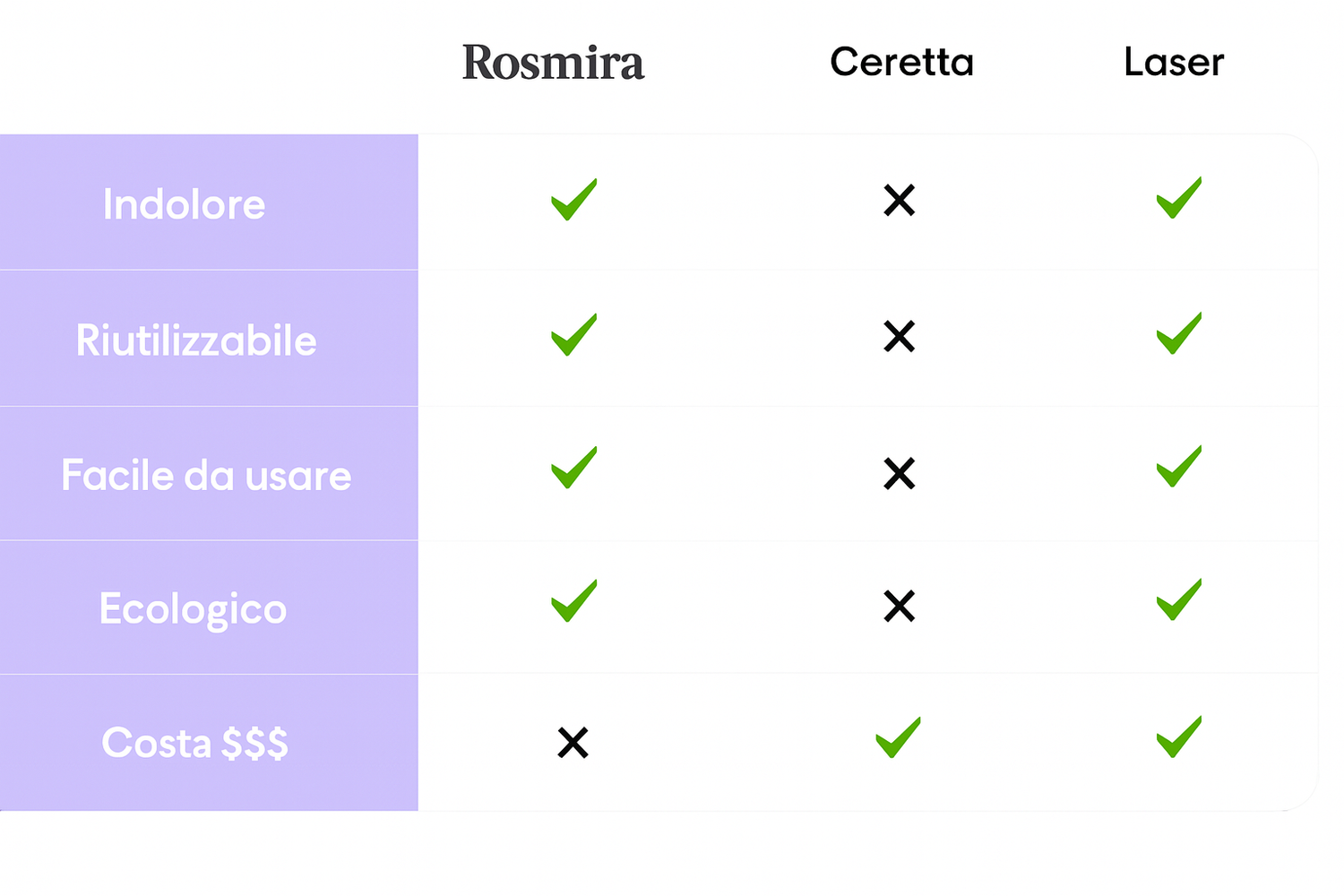Screen dimensions: 1344x896
Task: Click Ceretta X mark in Riutilizzabile row
Action: pos(899,336)
